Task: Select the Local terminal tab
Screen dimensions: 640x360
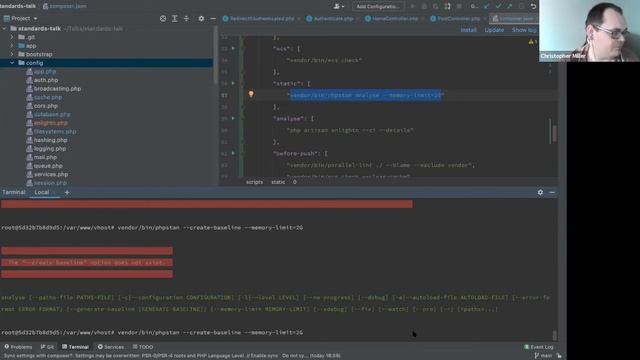Action: 42,192
